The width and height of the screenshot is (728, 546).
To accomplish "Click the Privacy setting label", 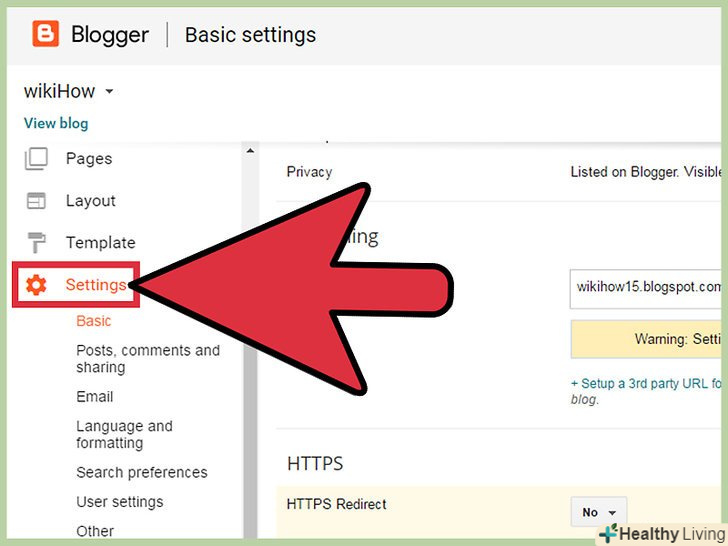I will [309, 172].
